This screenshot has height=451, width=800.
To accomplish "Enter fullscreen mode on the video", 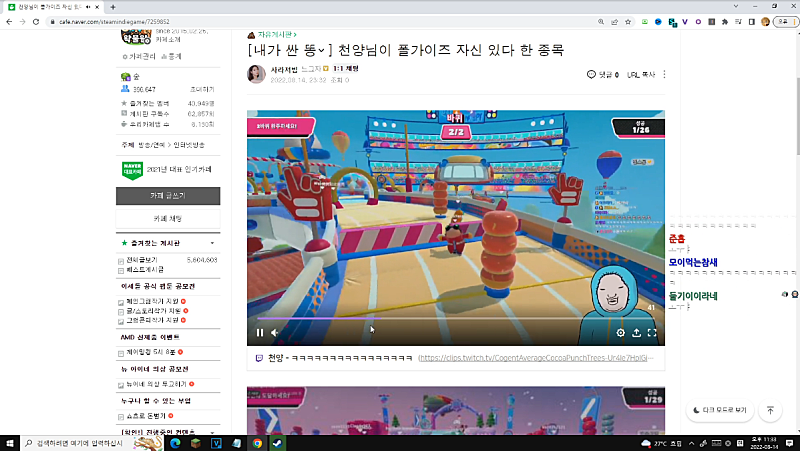I will pyautogui.click(x=652, y=333).
